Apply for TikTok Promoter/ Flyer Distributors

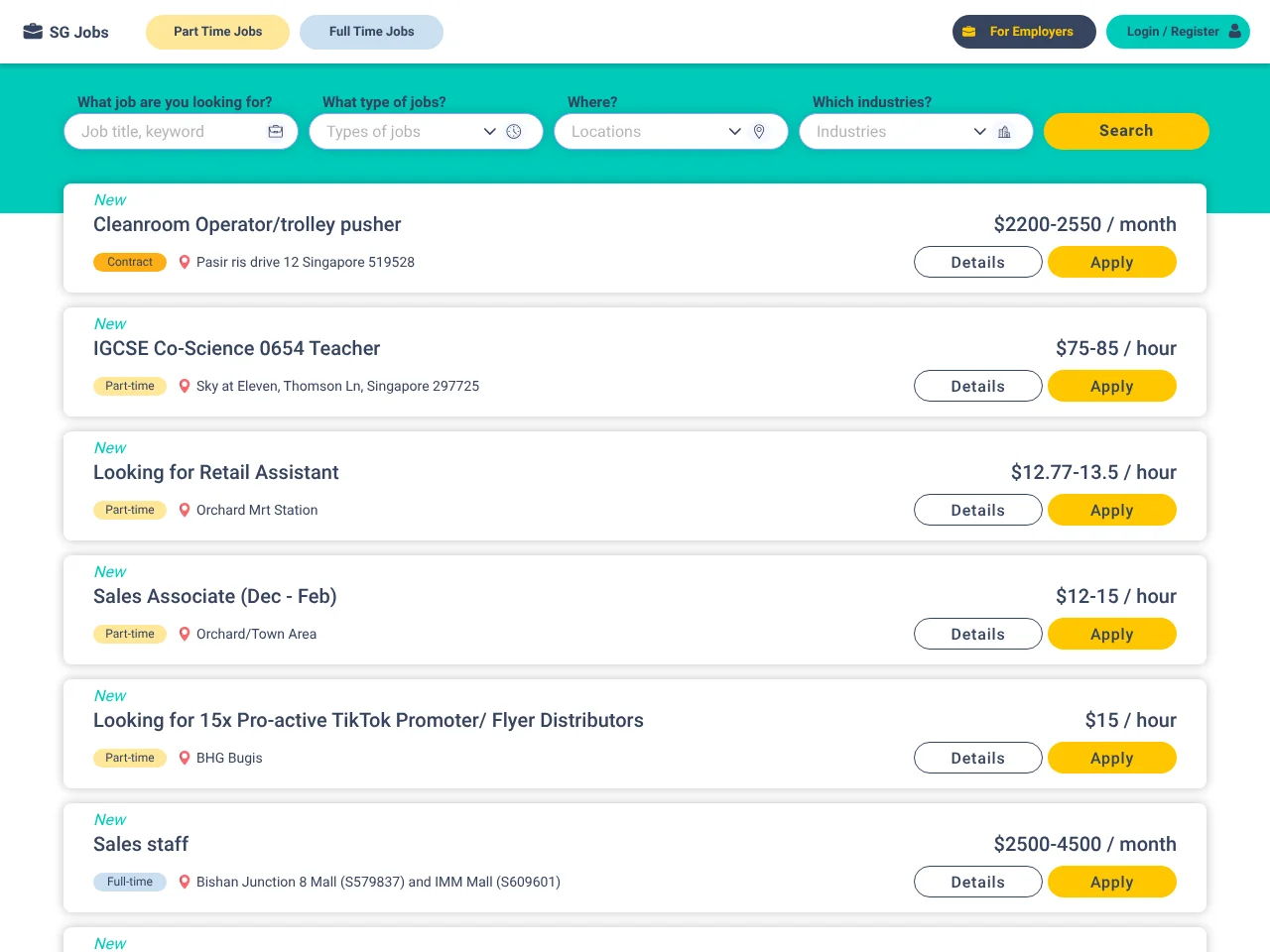1111,758
